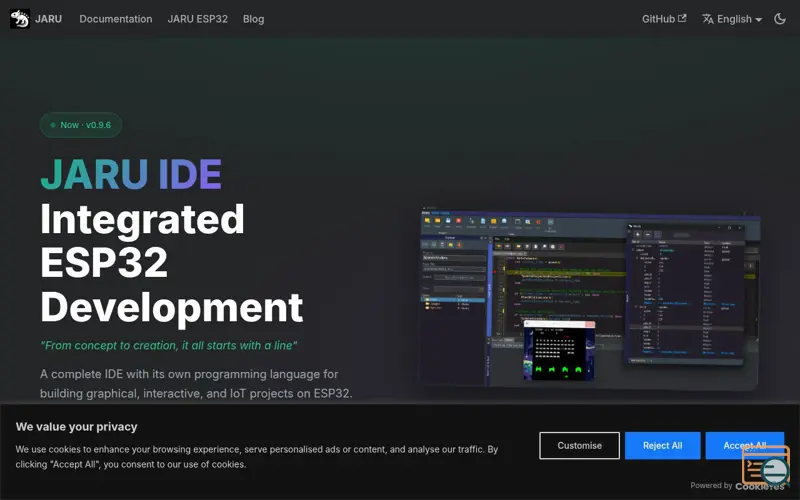This screenshot has height=500, width=800.
Task: Click the 'We value your privacy' heading
Action: (77, 427)
